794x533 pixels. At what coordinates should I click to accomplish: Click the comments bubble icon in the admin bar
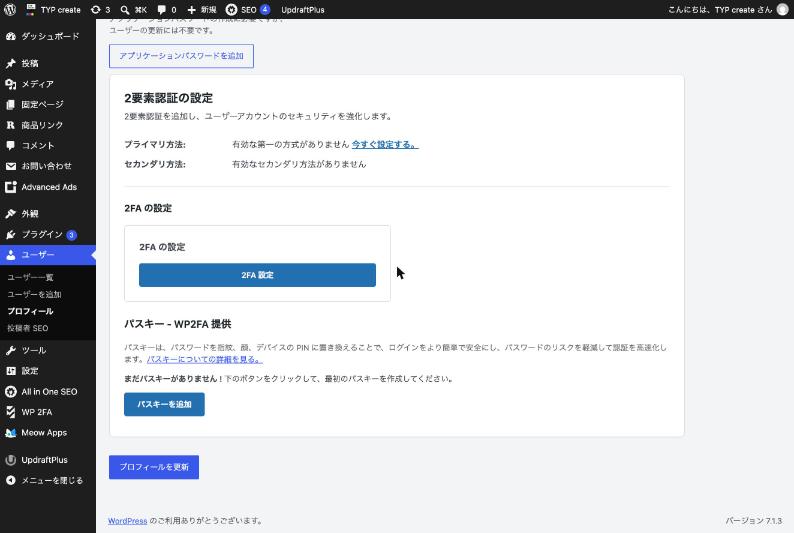click(x=162, y=10)
